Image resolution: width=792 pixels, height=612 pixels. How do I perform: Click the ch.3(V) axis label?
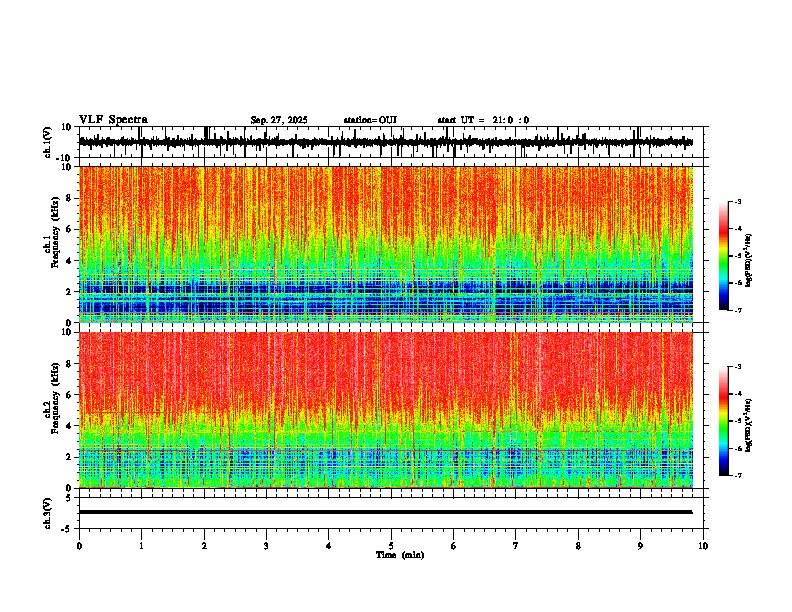click(48, 513)
